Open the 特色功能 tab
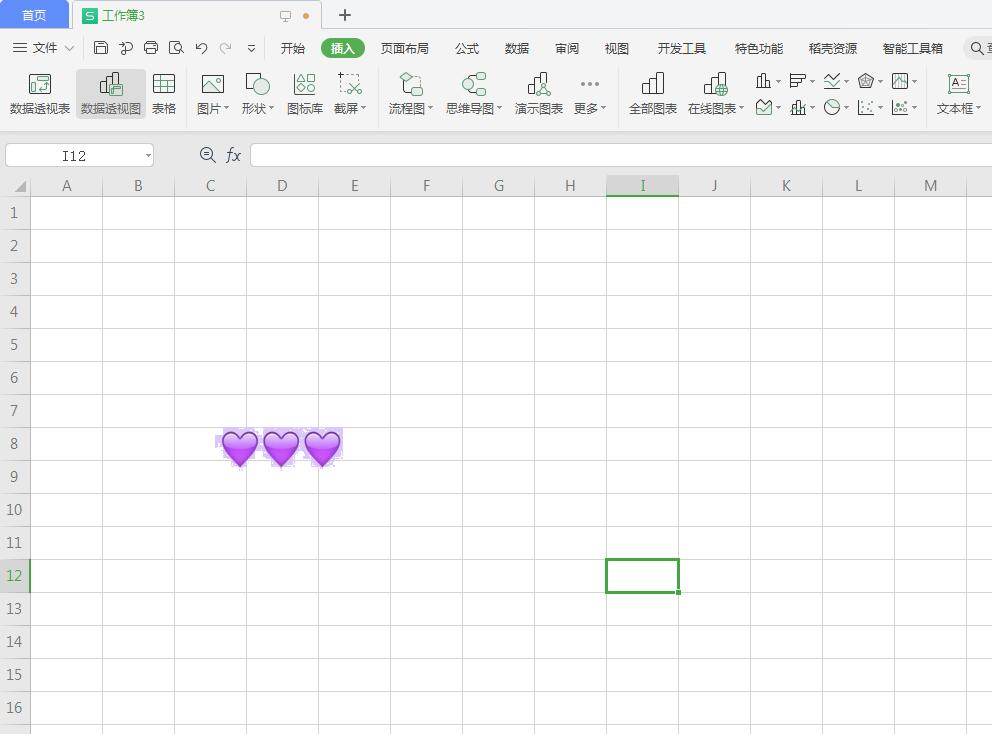The height and width of the screenshot is (734, 992). click(759, 48)
